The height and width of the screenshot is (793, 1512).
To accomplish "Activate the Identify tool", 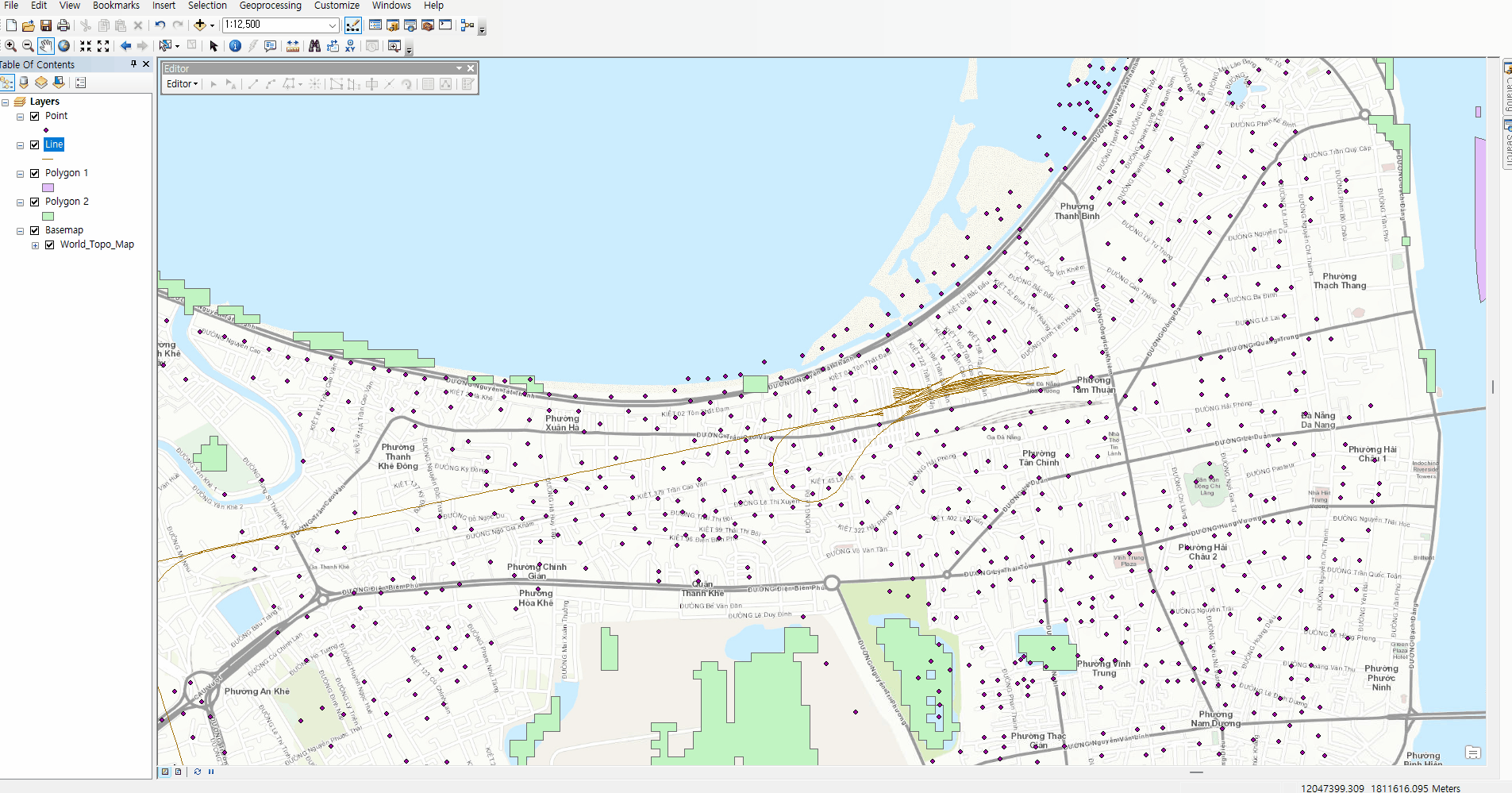I will point(235,46).
